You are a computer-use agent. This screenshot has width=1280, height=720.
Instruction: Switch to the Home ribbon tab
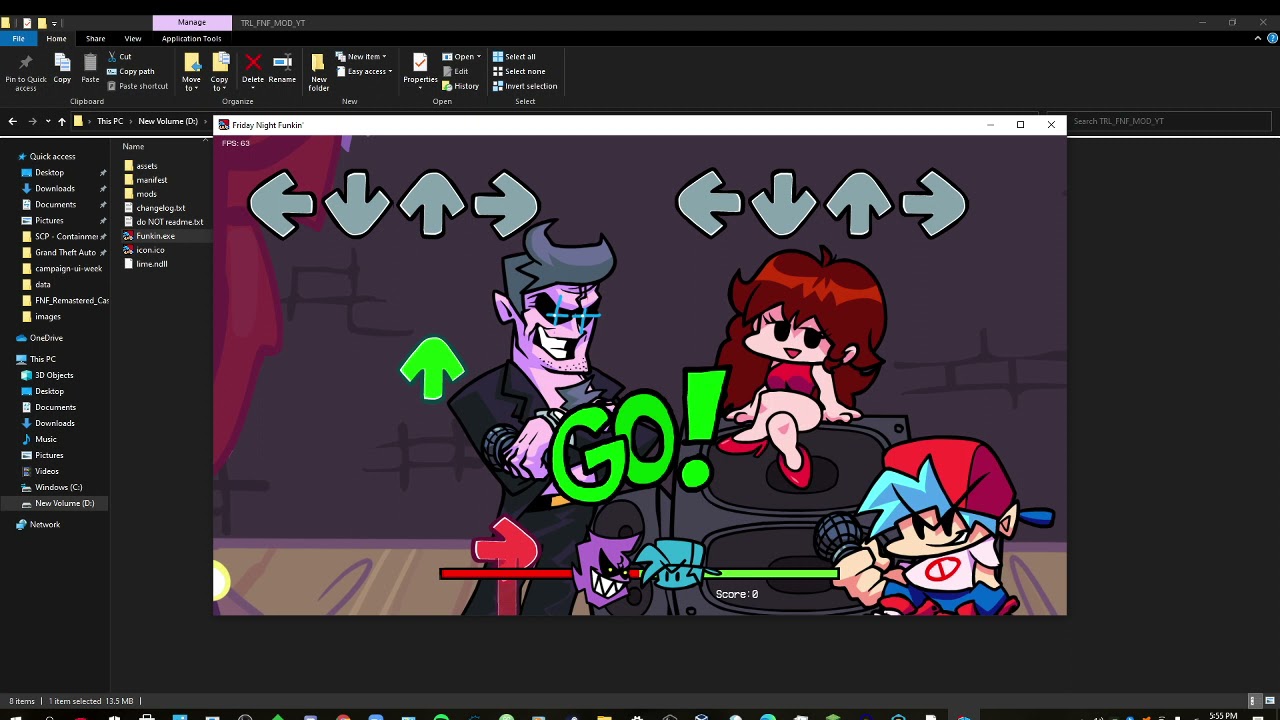pos(56,38)
